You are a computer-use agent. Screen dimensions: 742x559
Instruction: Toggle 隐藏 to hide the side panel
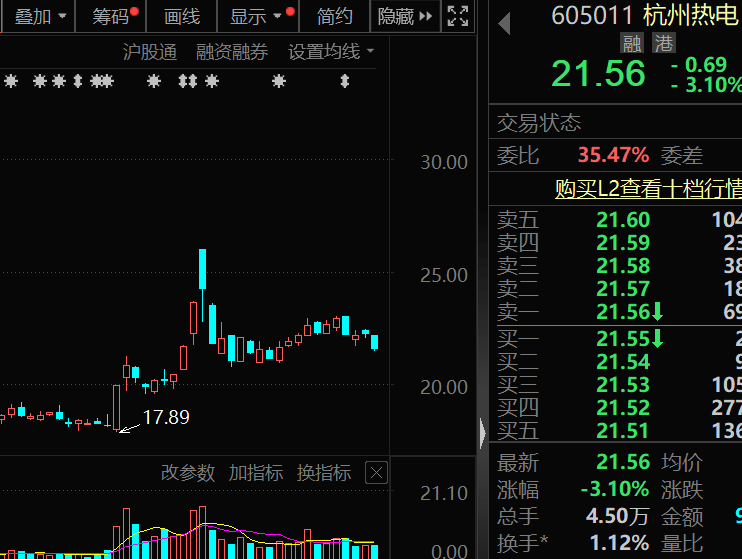click(404, 16)
